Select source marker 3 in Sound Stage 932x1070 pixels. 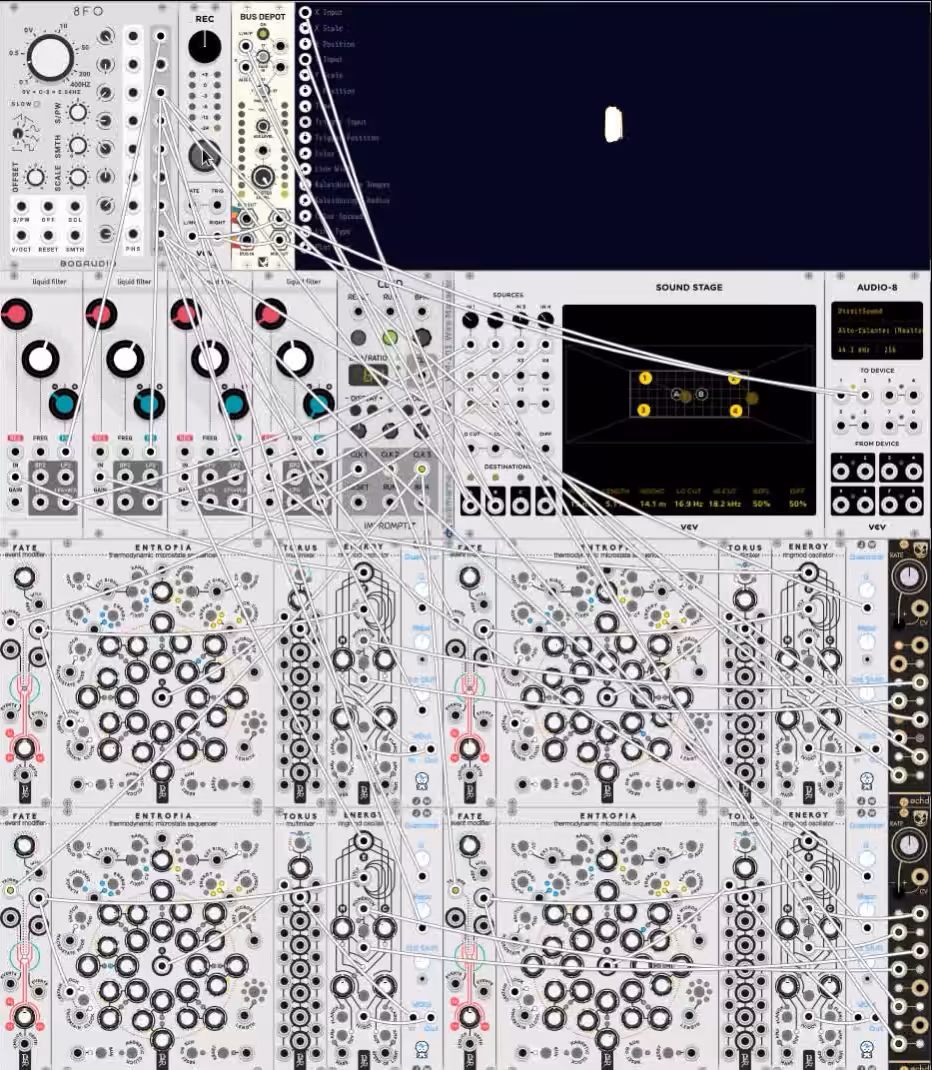[x=643, y=409]
